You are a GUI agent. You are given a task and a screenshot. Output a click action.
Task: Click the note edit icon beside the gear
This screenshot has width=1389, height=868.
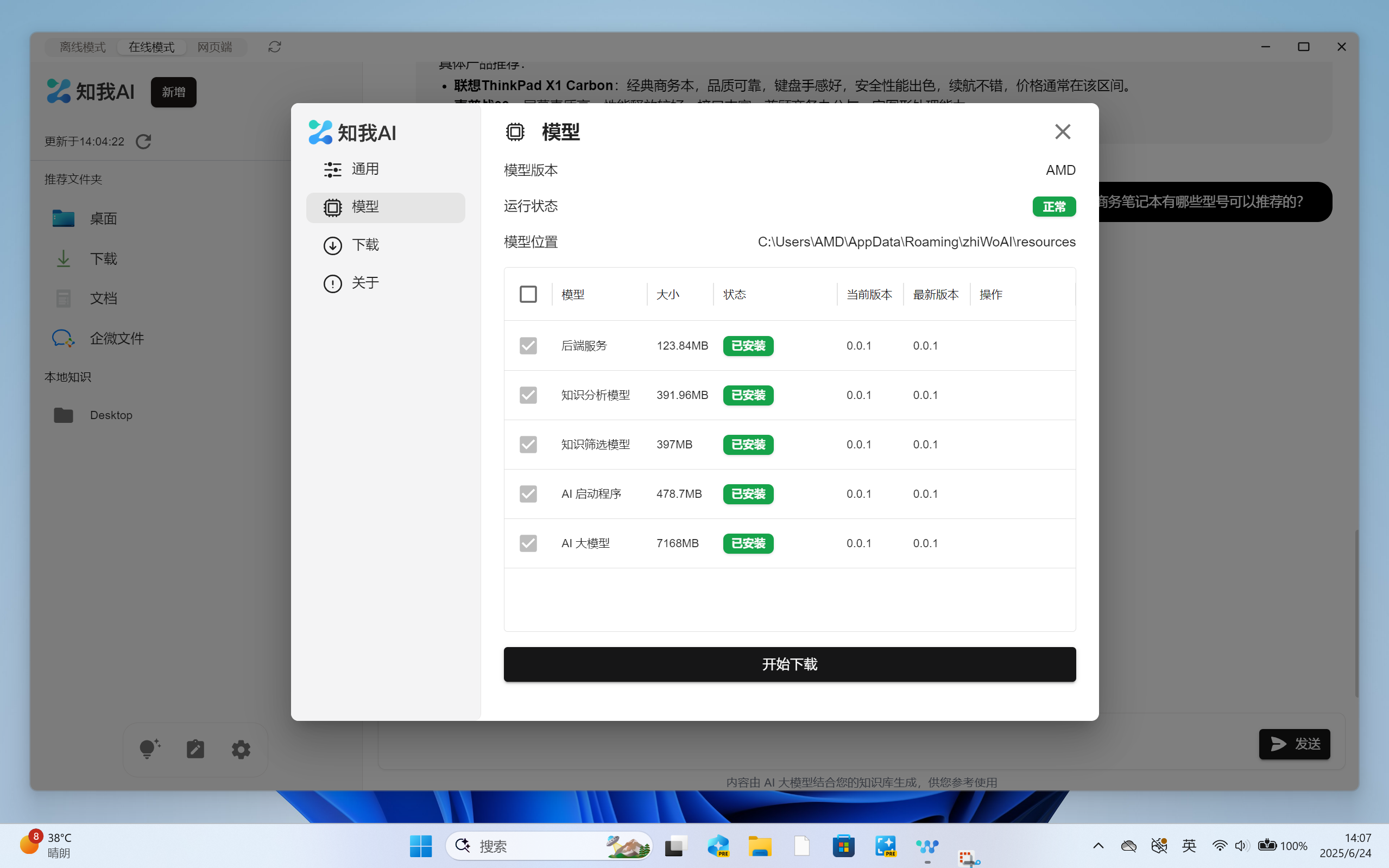tap(195, 749)
